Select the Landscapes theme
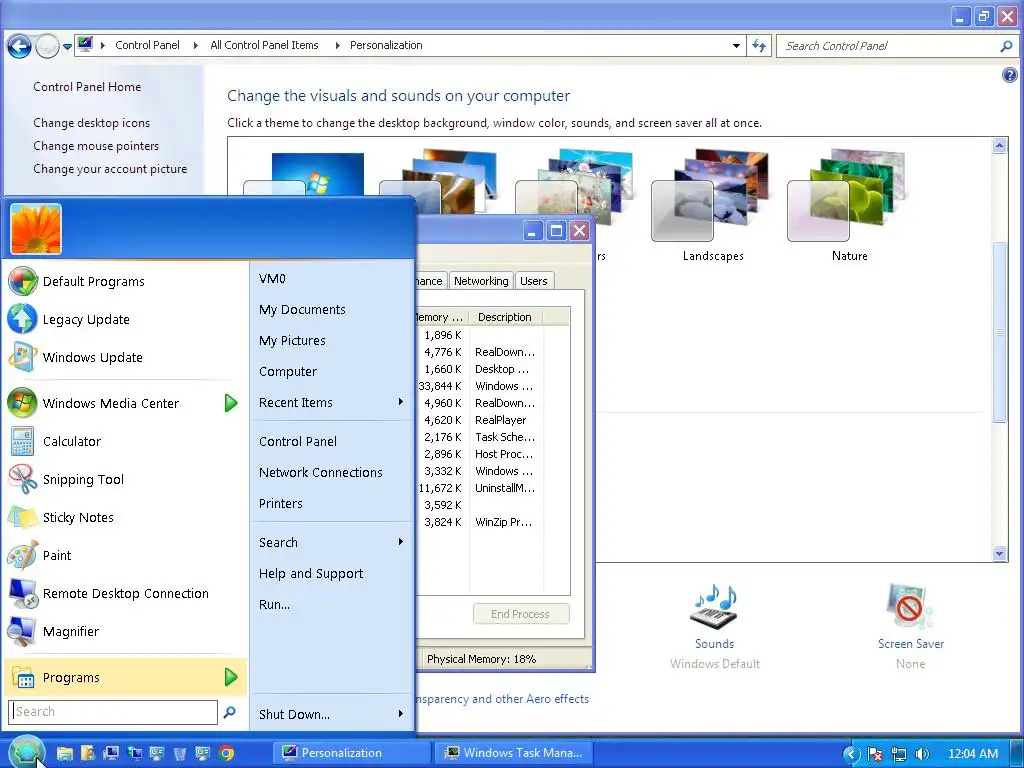The width and height of the screenshot is (1024, 768). 713,206
